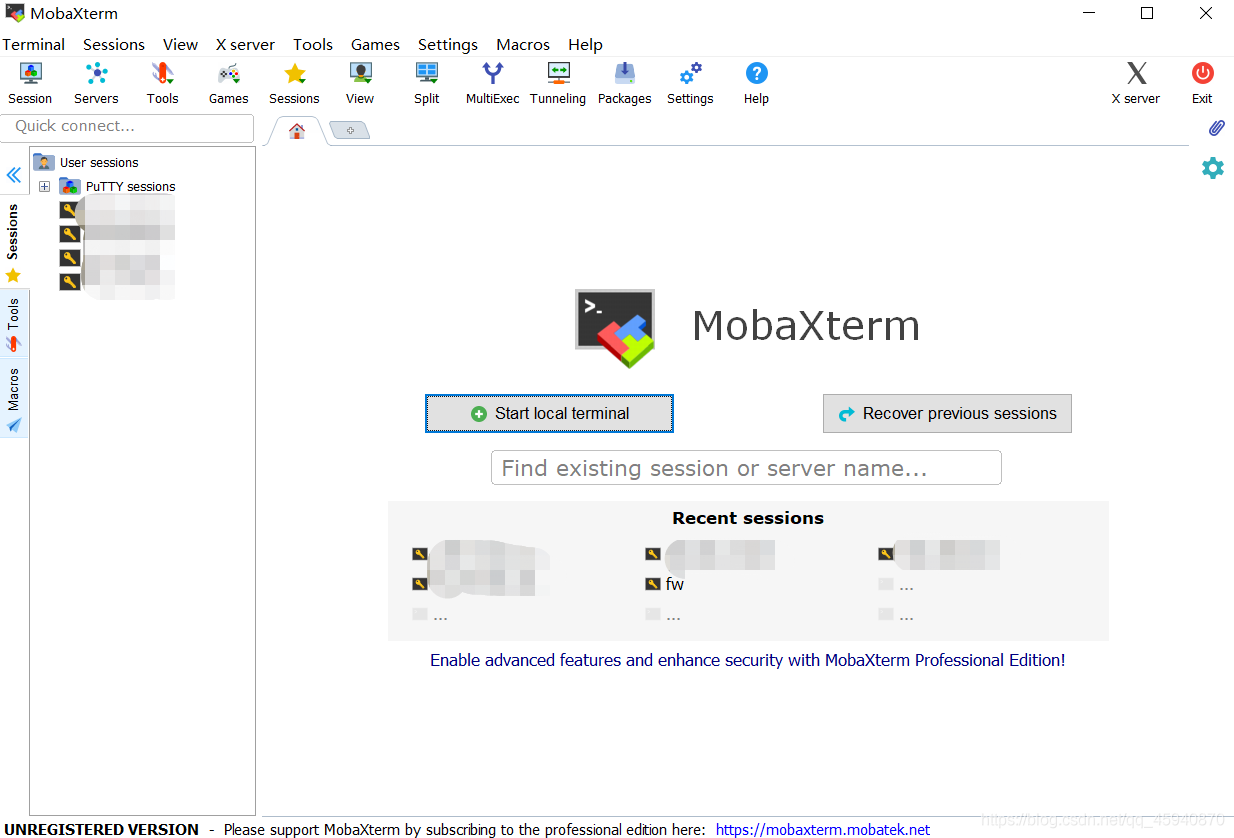Switch to the Sessions vertical sidebar tab
Screen dimensions: 1234x838
click(x=13, y=243)
